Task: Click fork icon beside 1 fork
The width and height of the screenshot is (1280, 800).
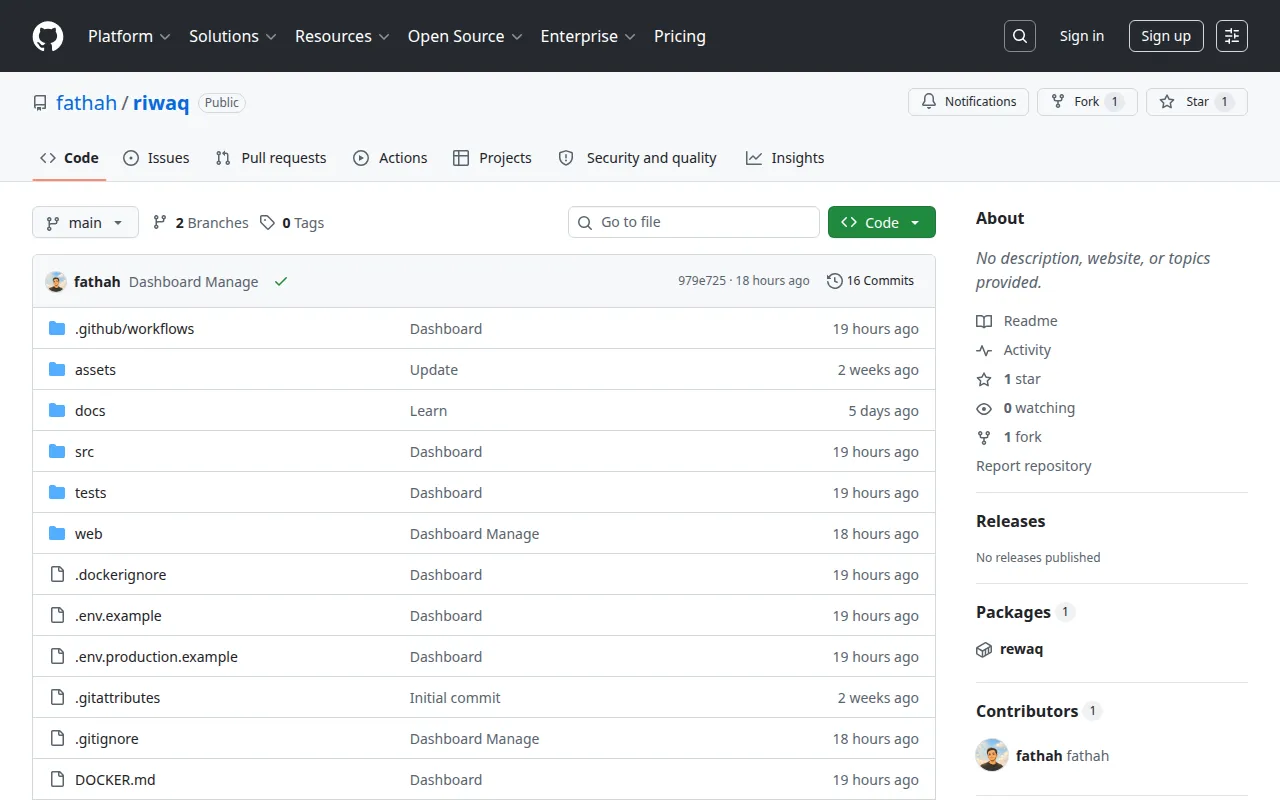Action: 984,437
